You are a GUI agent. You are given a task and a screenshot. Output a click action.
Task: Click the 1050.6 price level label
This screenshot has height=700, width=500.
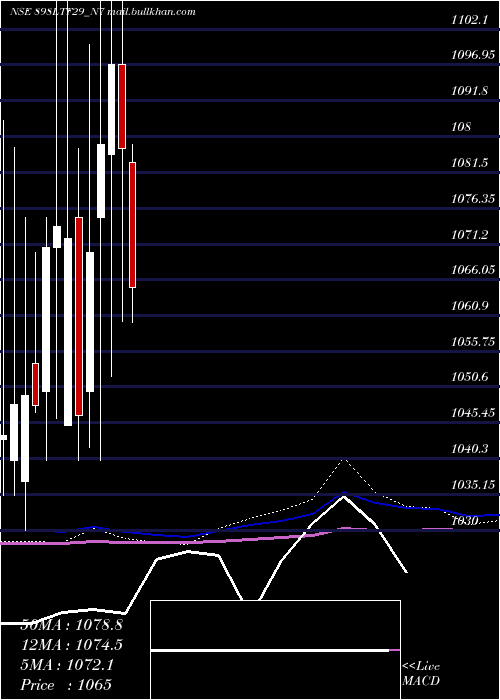coord(469,377)
